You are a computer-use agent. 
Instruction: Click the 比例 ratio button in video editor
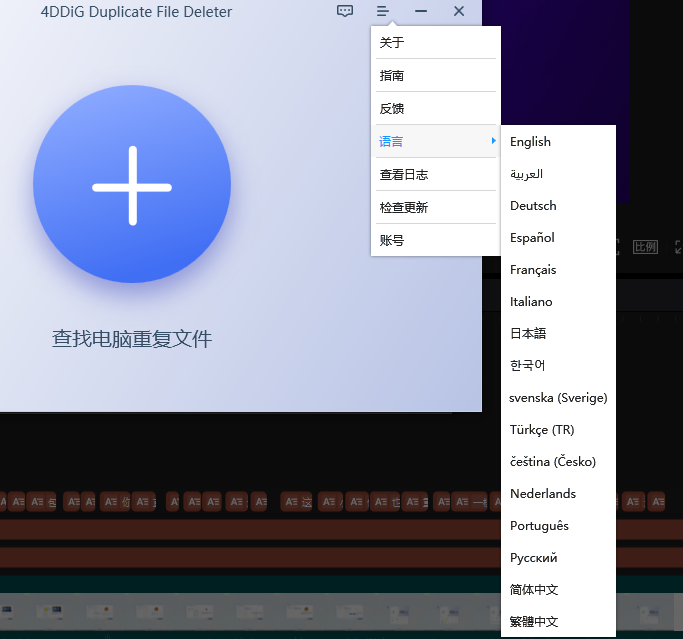(x=645, y=247)
